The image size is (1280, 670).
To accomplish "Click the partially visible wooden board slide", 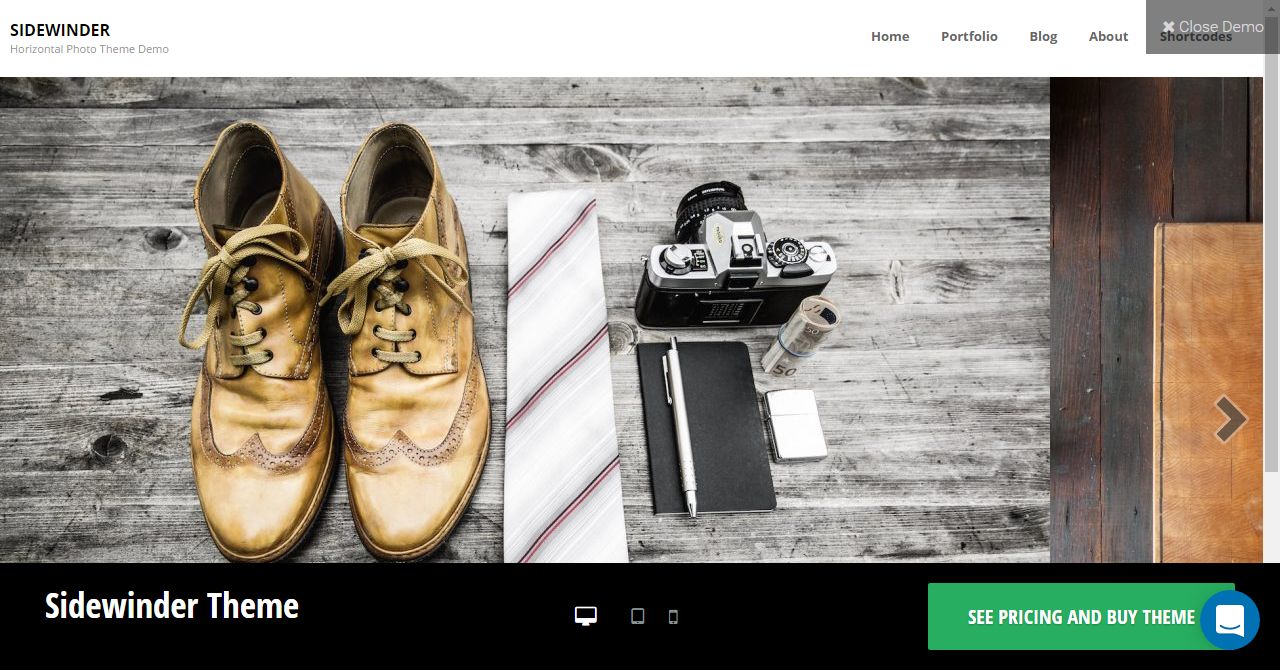I will click(x=1157, y=320).
